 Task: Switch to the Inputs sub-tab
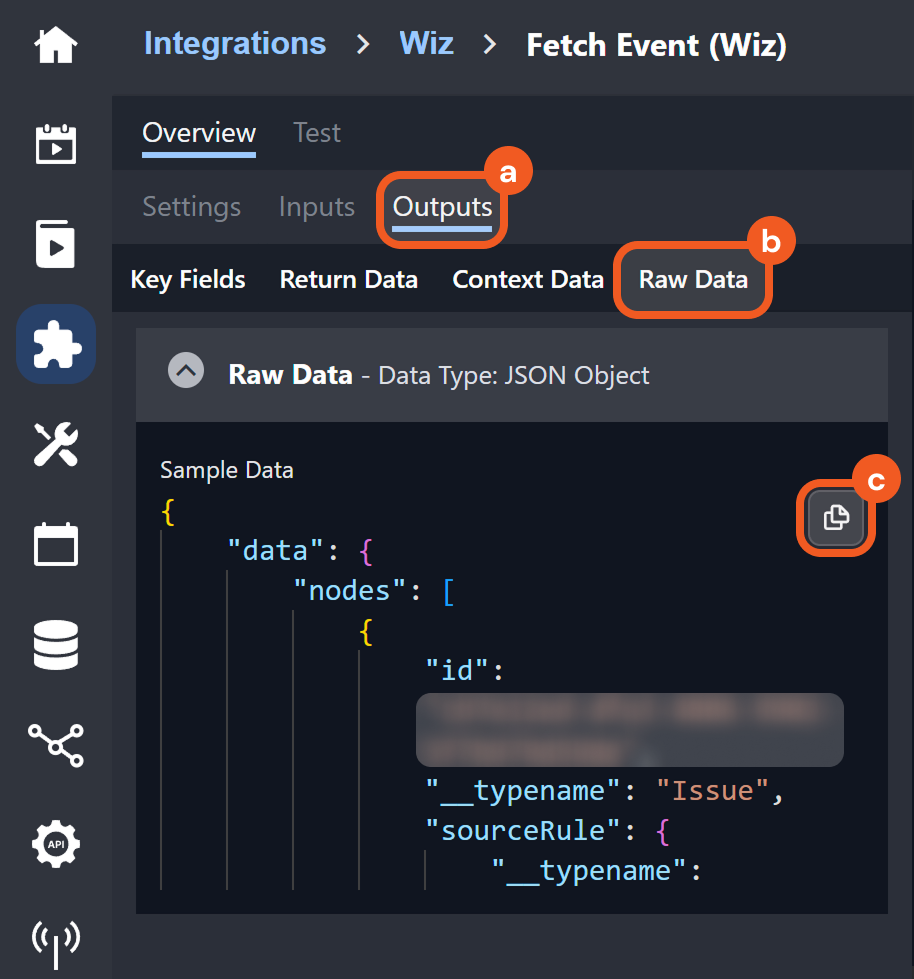coord(317,207)
